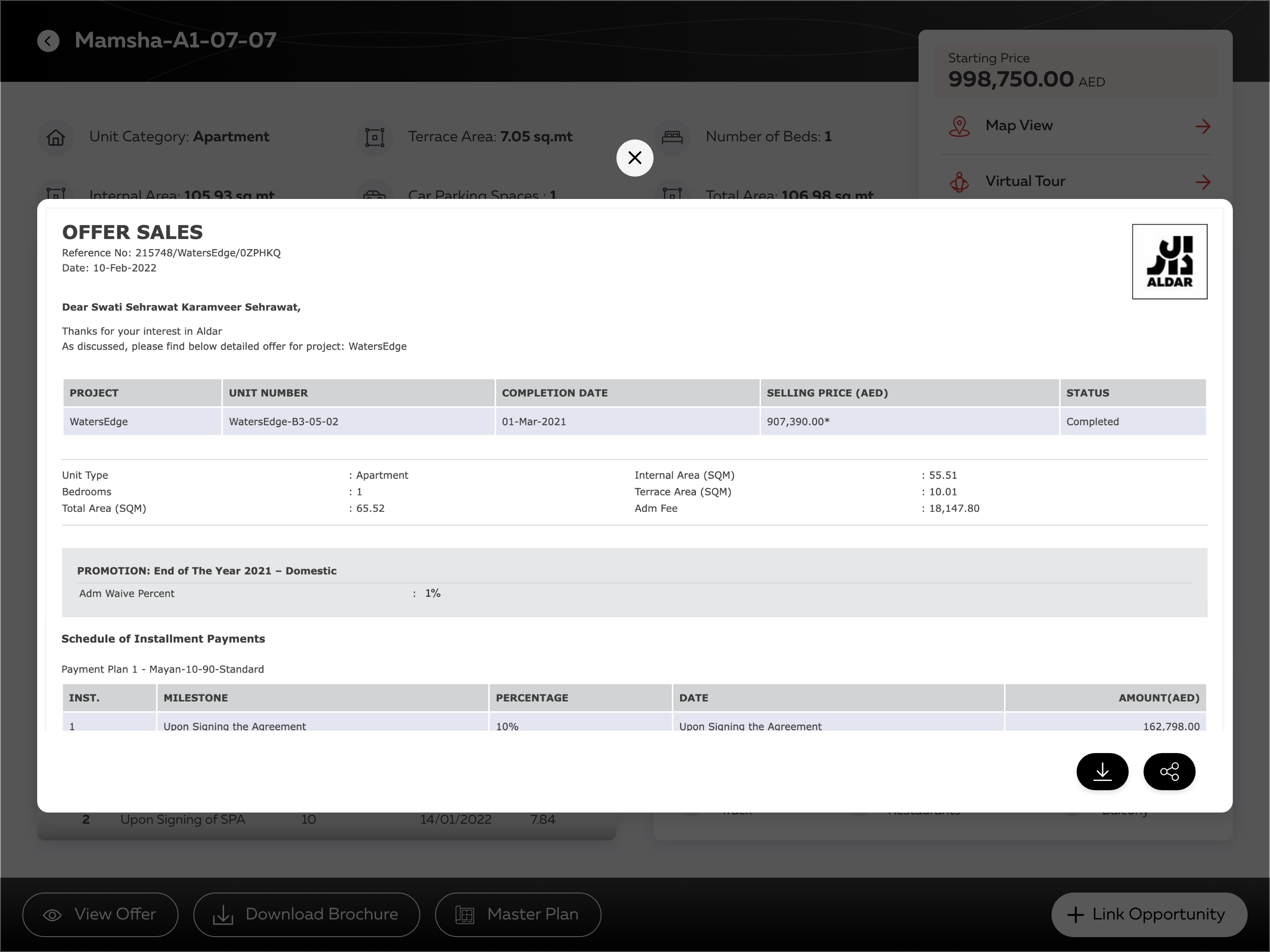Click the View Offer button
The image size is (1270, 952).
pos(100,914)
